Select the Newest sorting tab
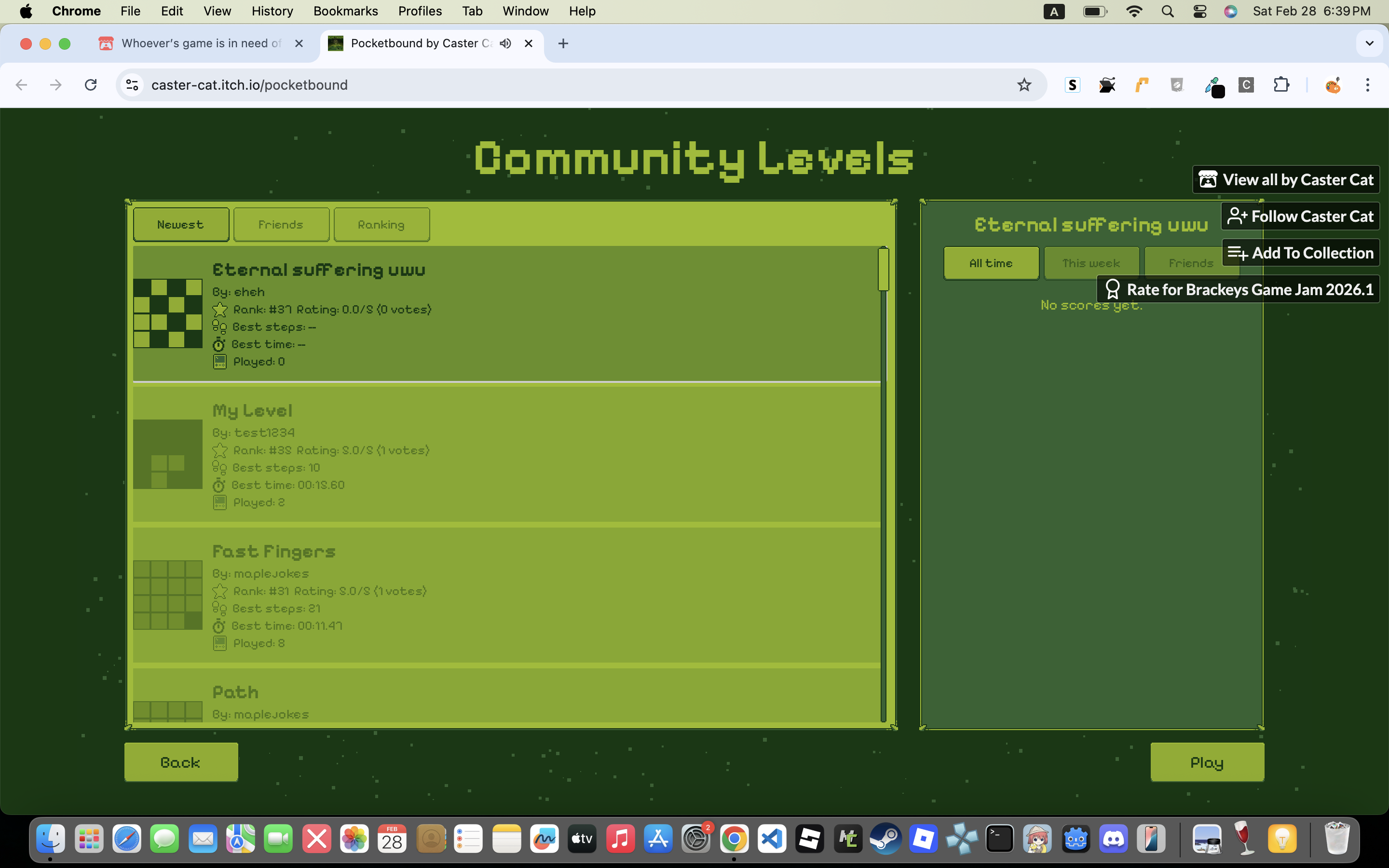Screen dimensions: 1389x868 coord(181,224)
